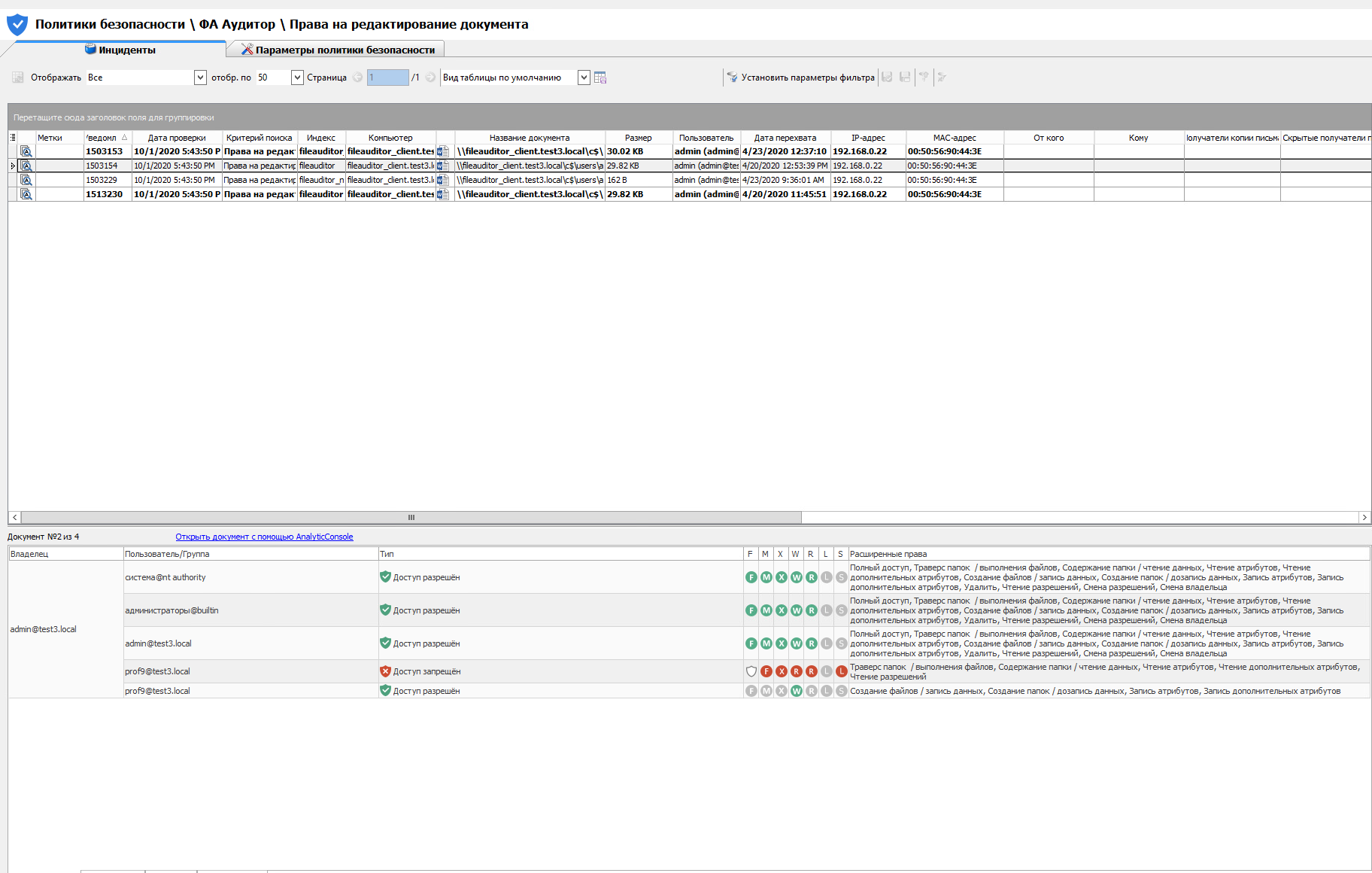Open document with AnalyticConsole link

pos(264,537)
